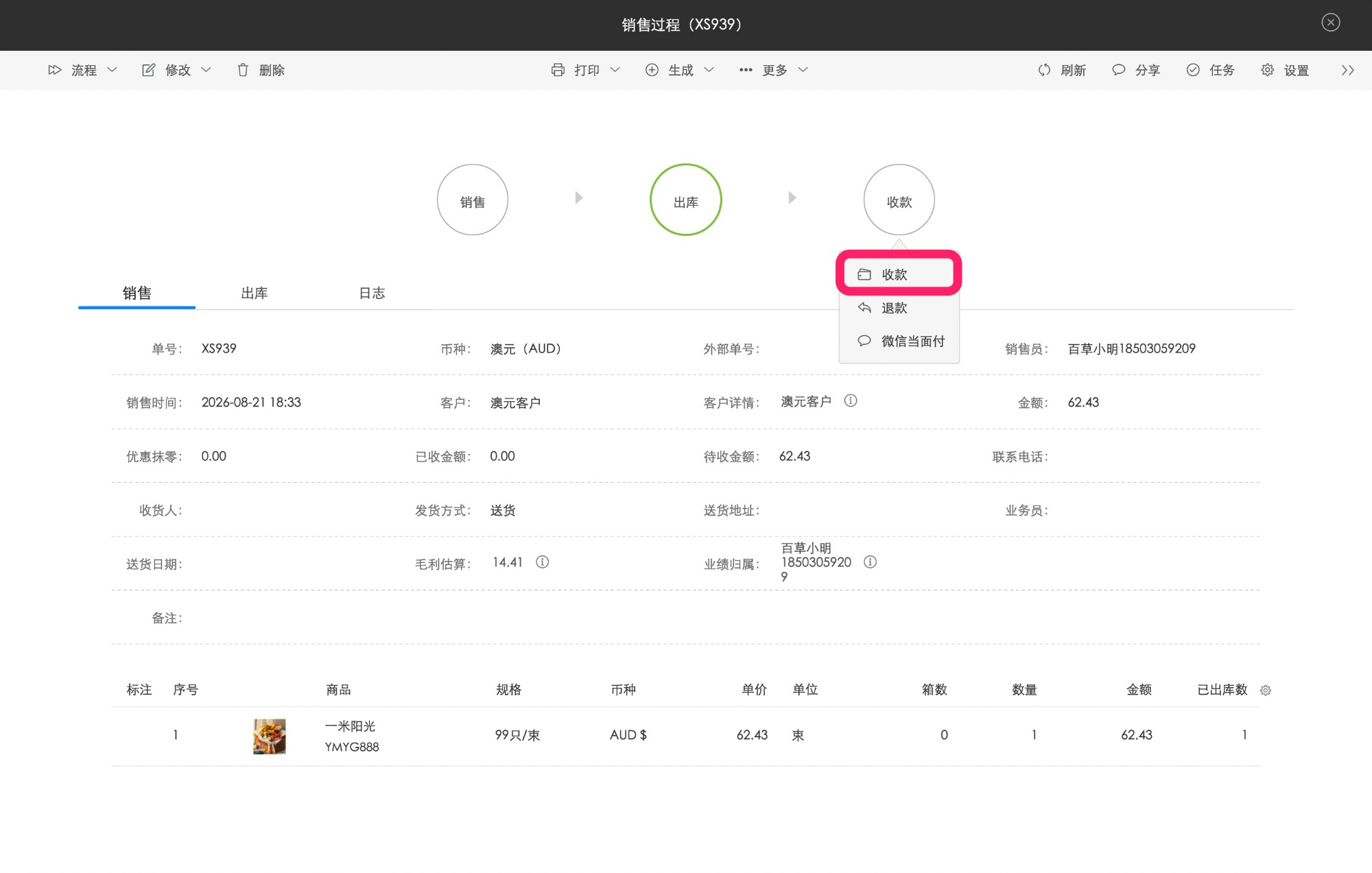This screenshot has width=1372, height=873.
Task: Click the 删除 trash icon
Action: 243,70
